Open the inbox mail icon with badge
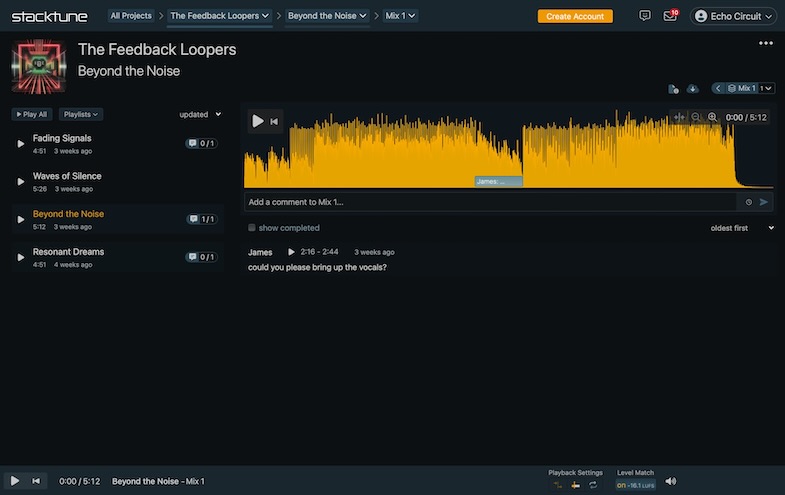Screen dimensions: 785x495 click(670, 16)
